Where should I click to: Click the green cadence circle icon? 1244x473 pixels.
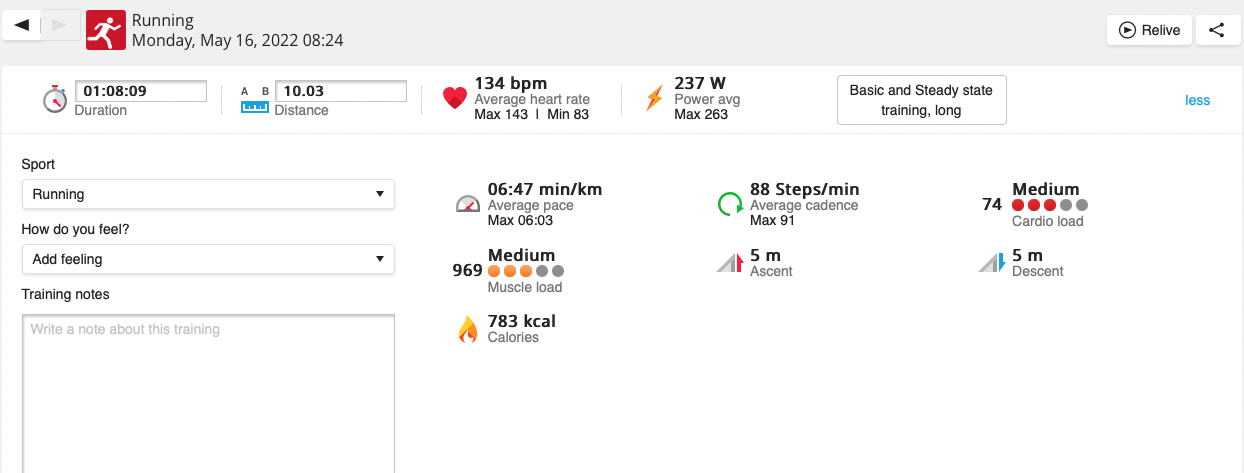click(730, 204)
